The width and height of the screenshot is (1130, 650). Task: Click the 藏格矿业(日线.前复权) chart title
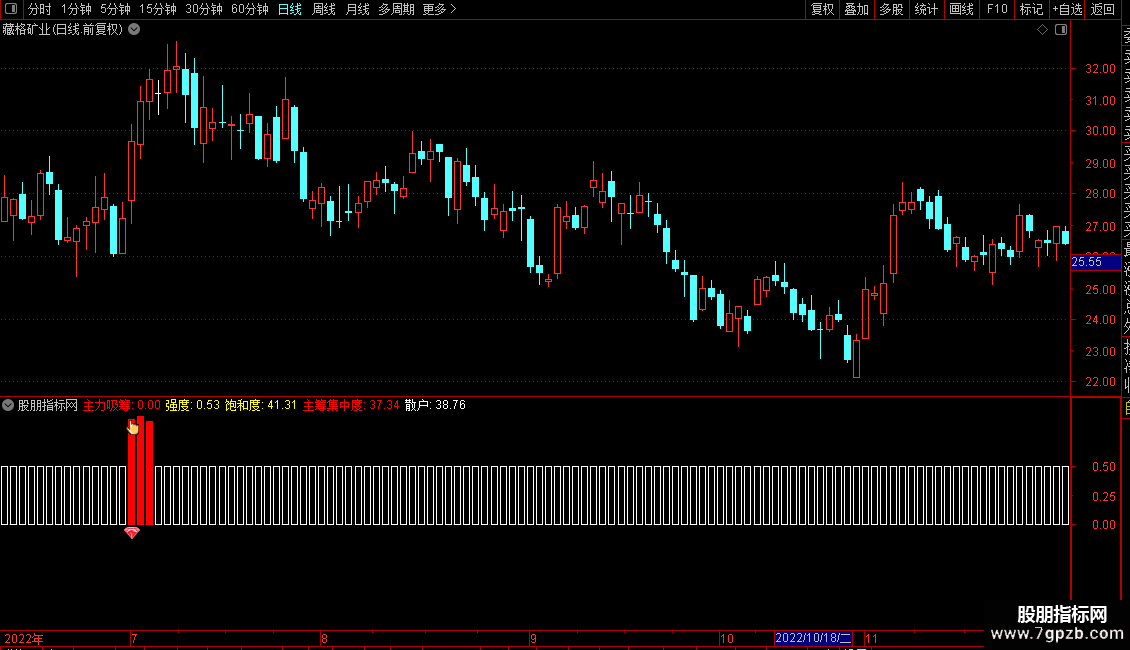(63, 30)
